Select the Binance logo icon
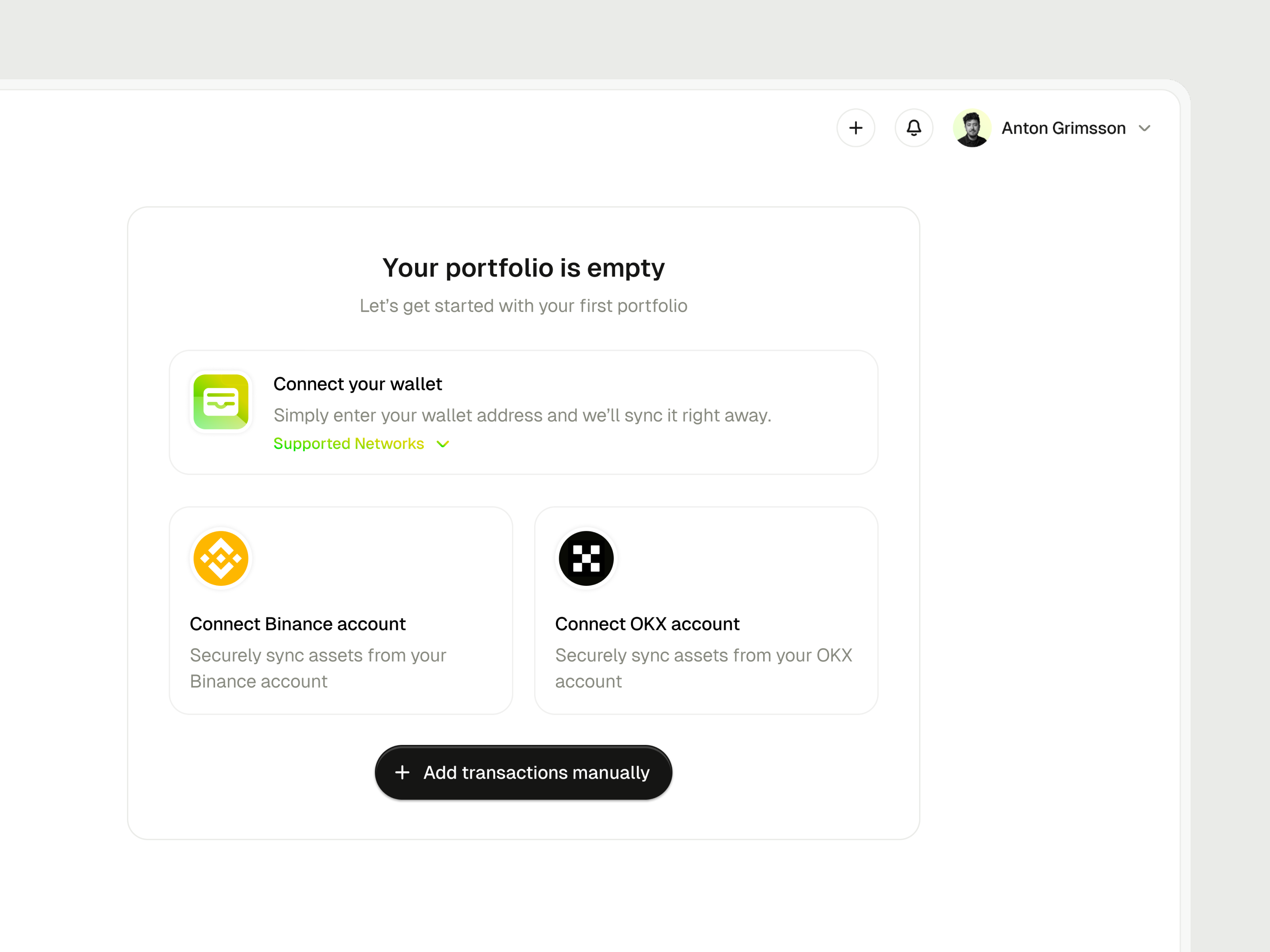Viewport: 1270px width, 952px height. point(221,557)
